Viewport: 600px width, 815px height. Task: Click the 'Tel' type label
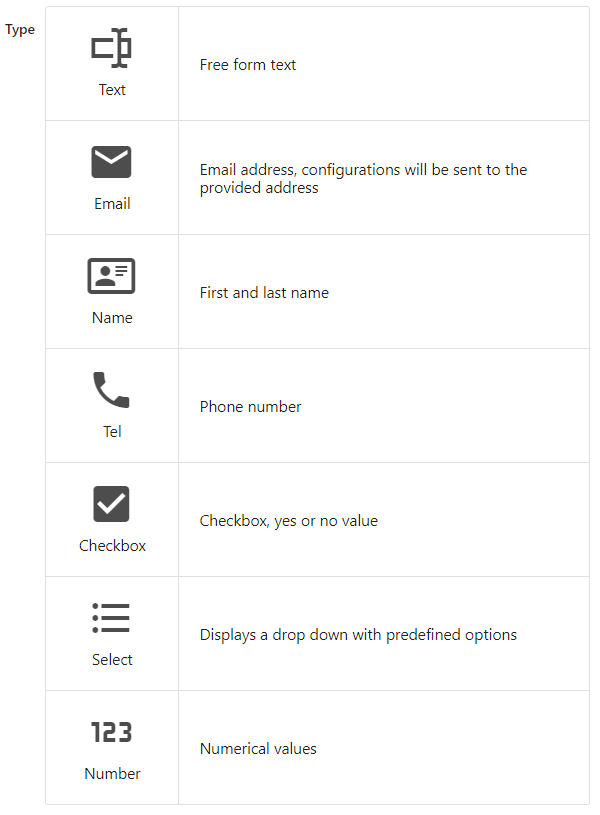(x=112, y=432)
